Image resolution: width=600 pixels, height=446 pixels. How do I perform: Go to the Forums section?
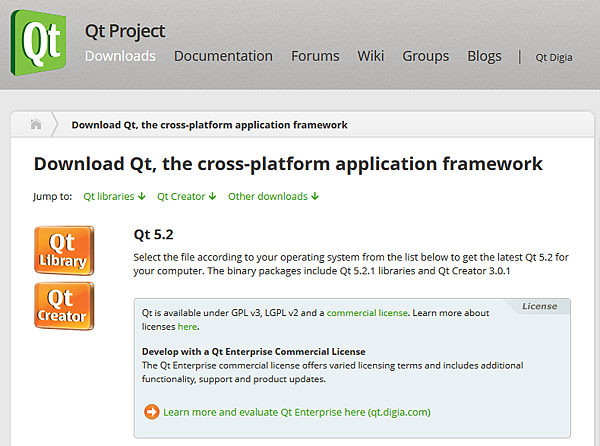(x=315, y=56)
